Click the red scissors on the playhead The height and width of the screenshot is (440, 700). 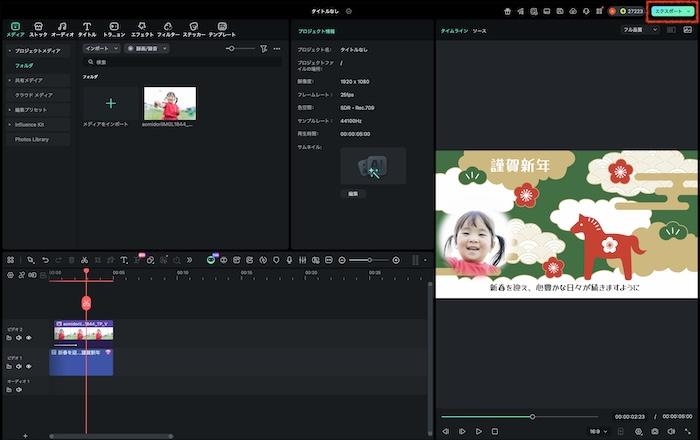(x=86, y=303)
